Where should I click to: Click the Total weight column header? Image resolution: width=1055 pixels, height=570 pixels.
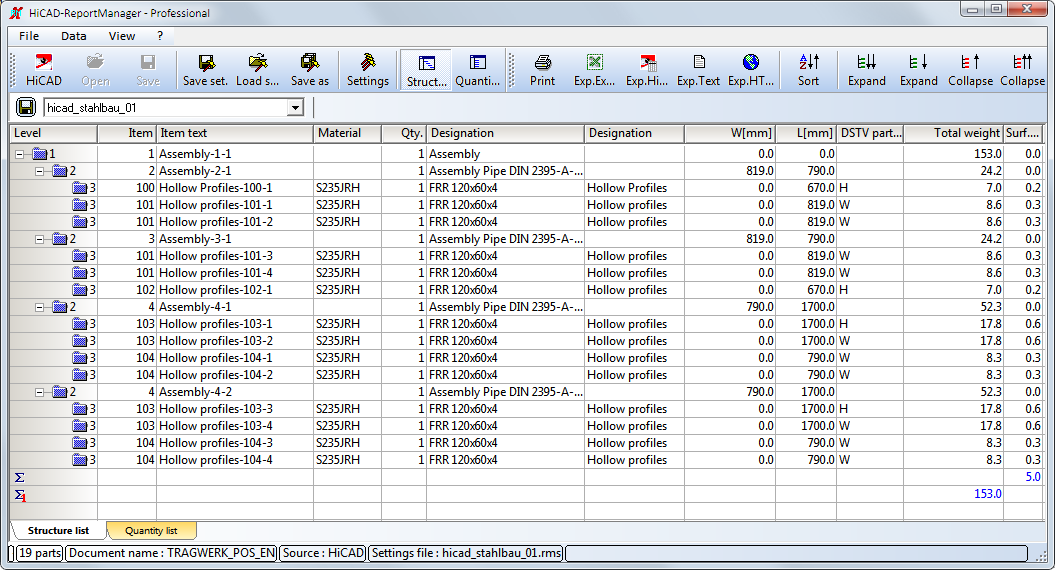click(952, 133)
